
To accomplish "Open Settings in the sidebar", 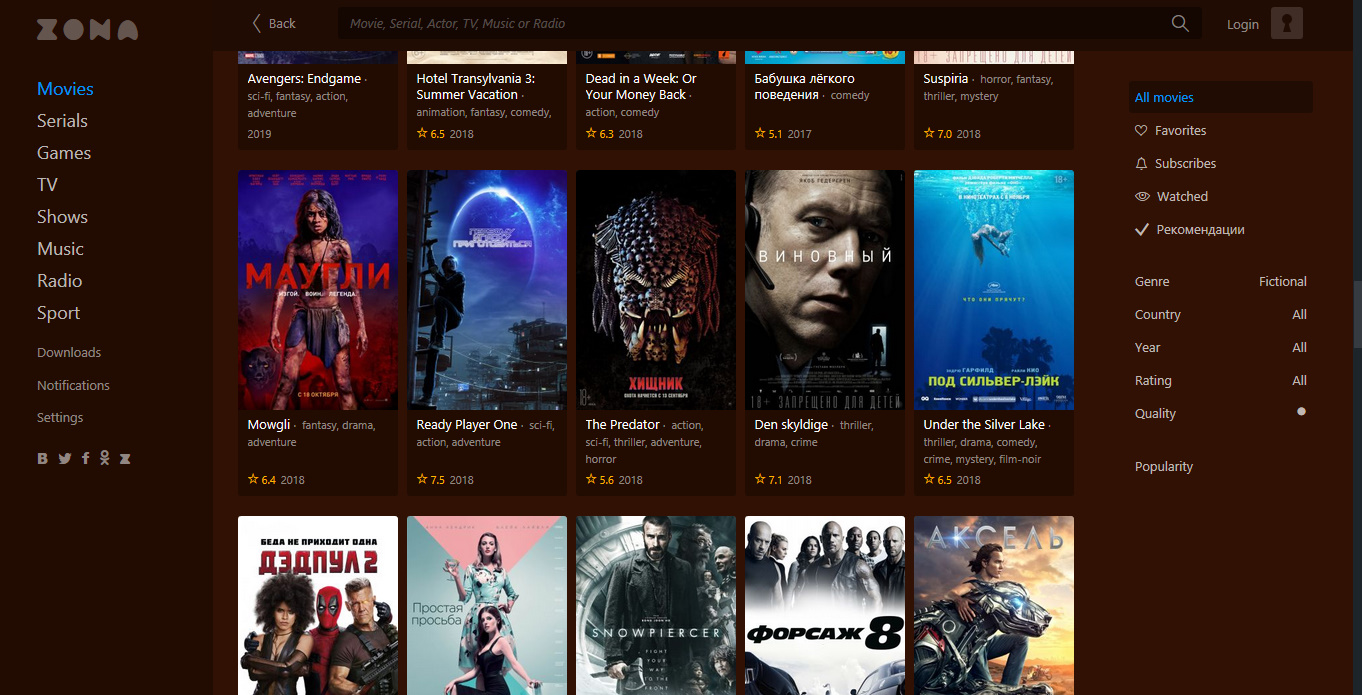I will click(x=60, y=418).
